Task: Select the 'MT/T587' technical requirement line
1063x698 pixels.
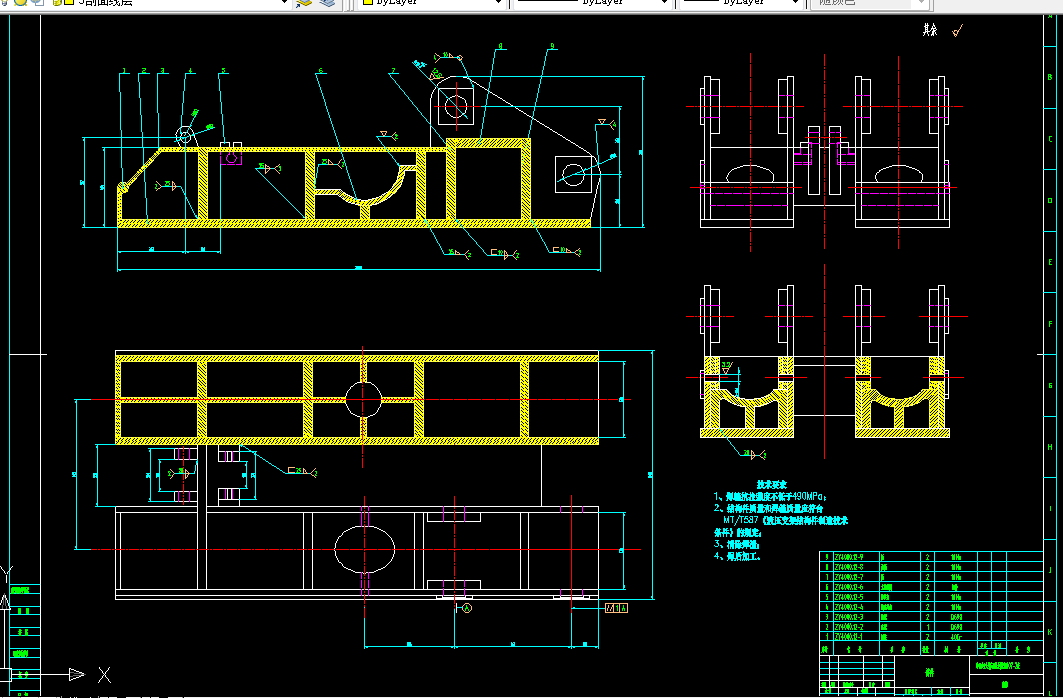Action: click(785, 521)
